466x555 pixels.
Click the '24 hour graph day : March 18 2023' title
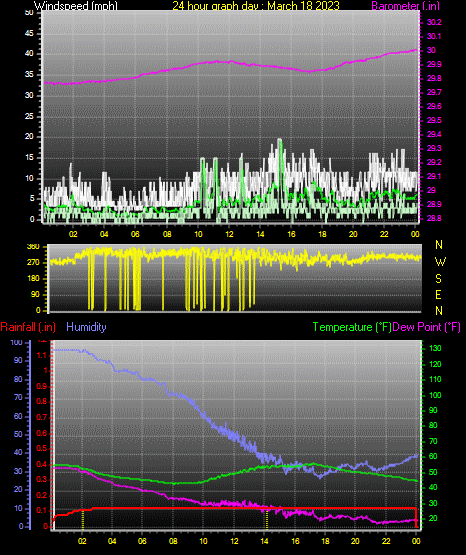coord(256,6)
